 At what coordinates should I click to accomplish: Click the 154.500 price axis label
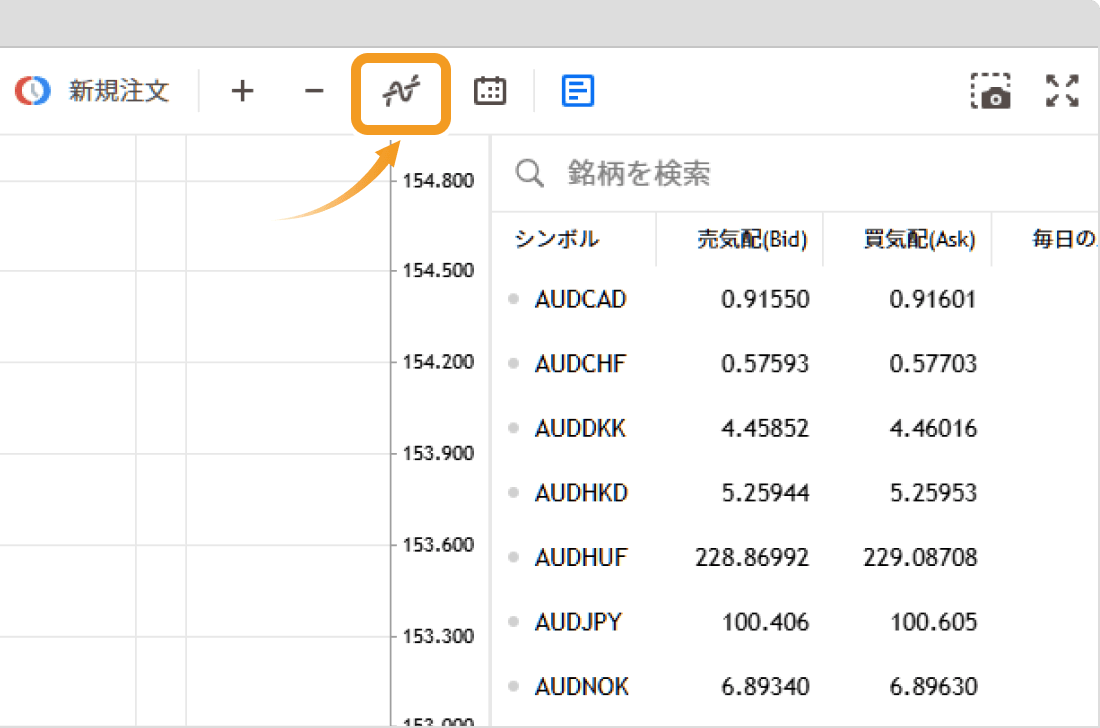[438, 271]
